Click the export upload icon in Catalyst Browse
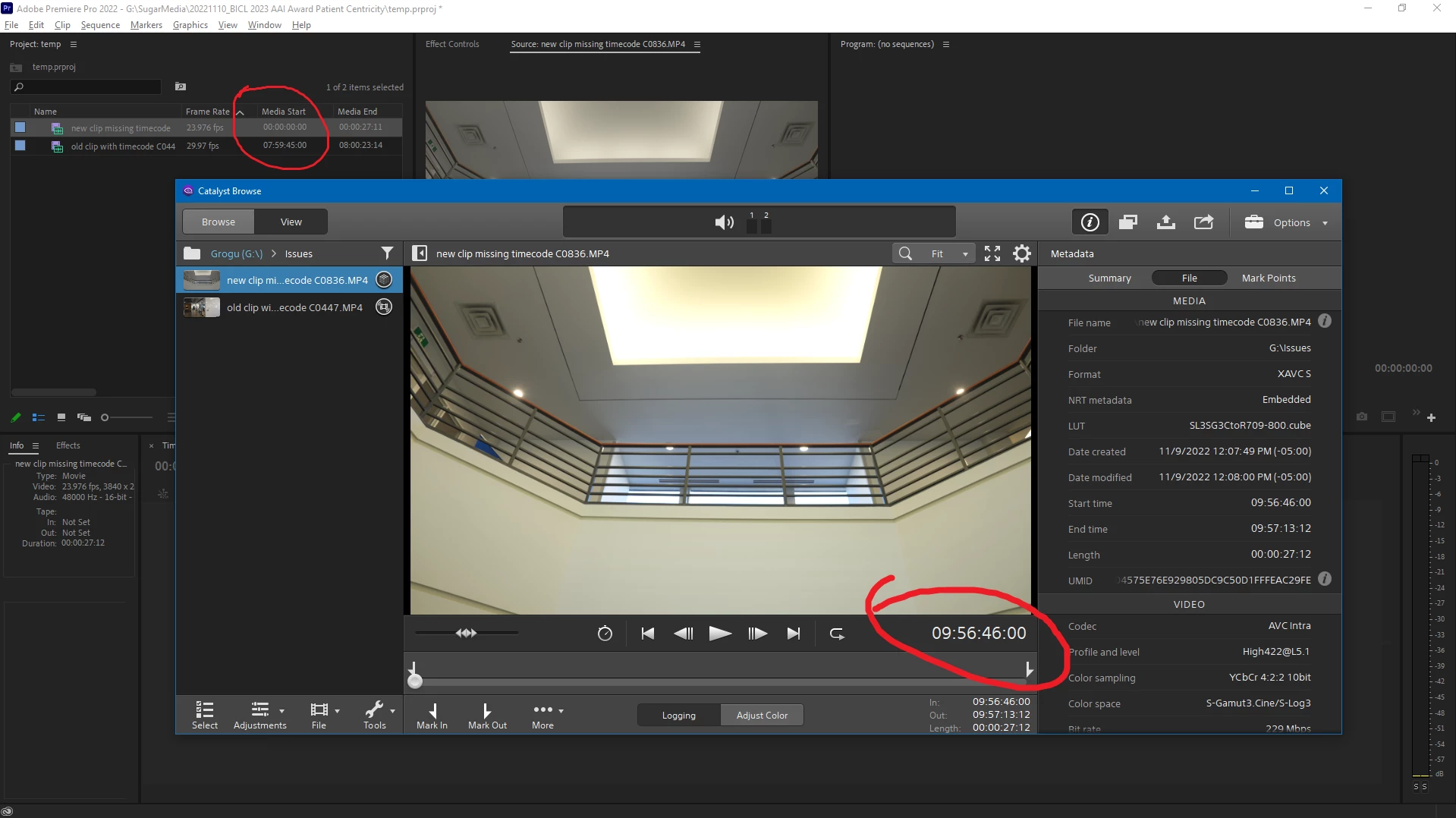This screenshot has height=818, width=1456. click(x=1166, y=222)
